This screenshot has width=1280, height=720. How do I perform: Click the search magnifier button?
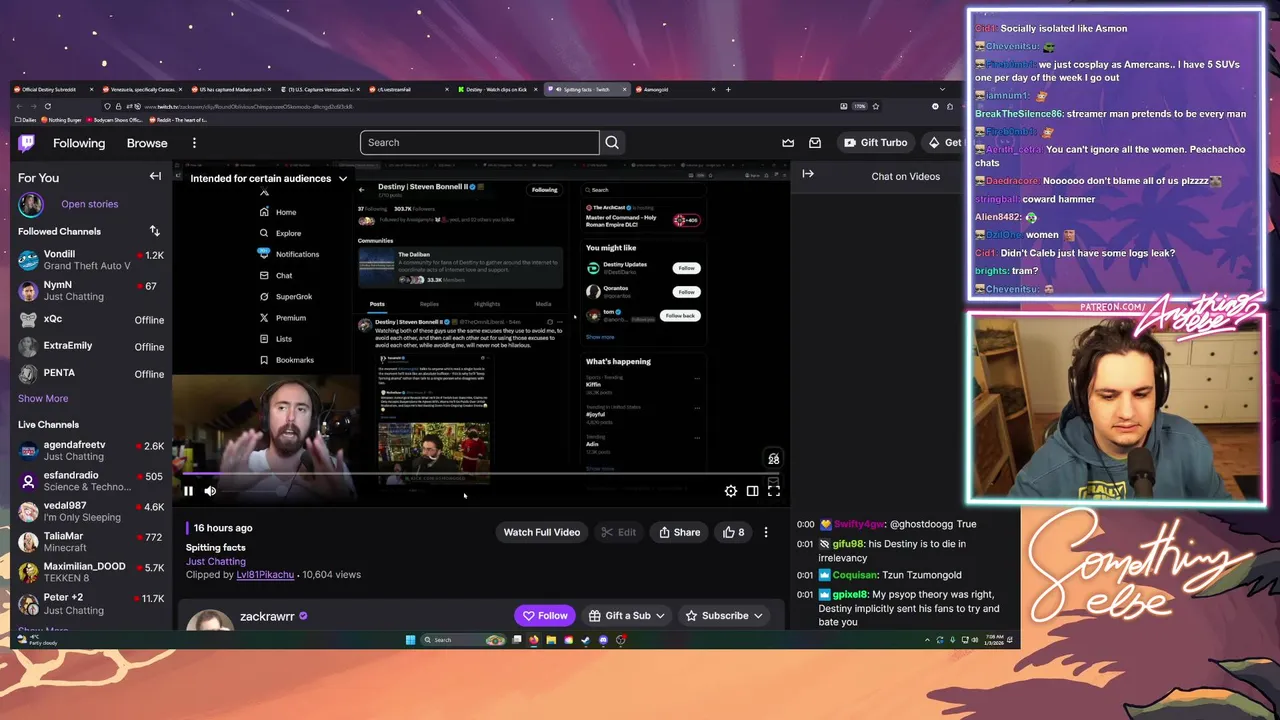click(x=612, y=143)
